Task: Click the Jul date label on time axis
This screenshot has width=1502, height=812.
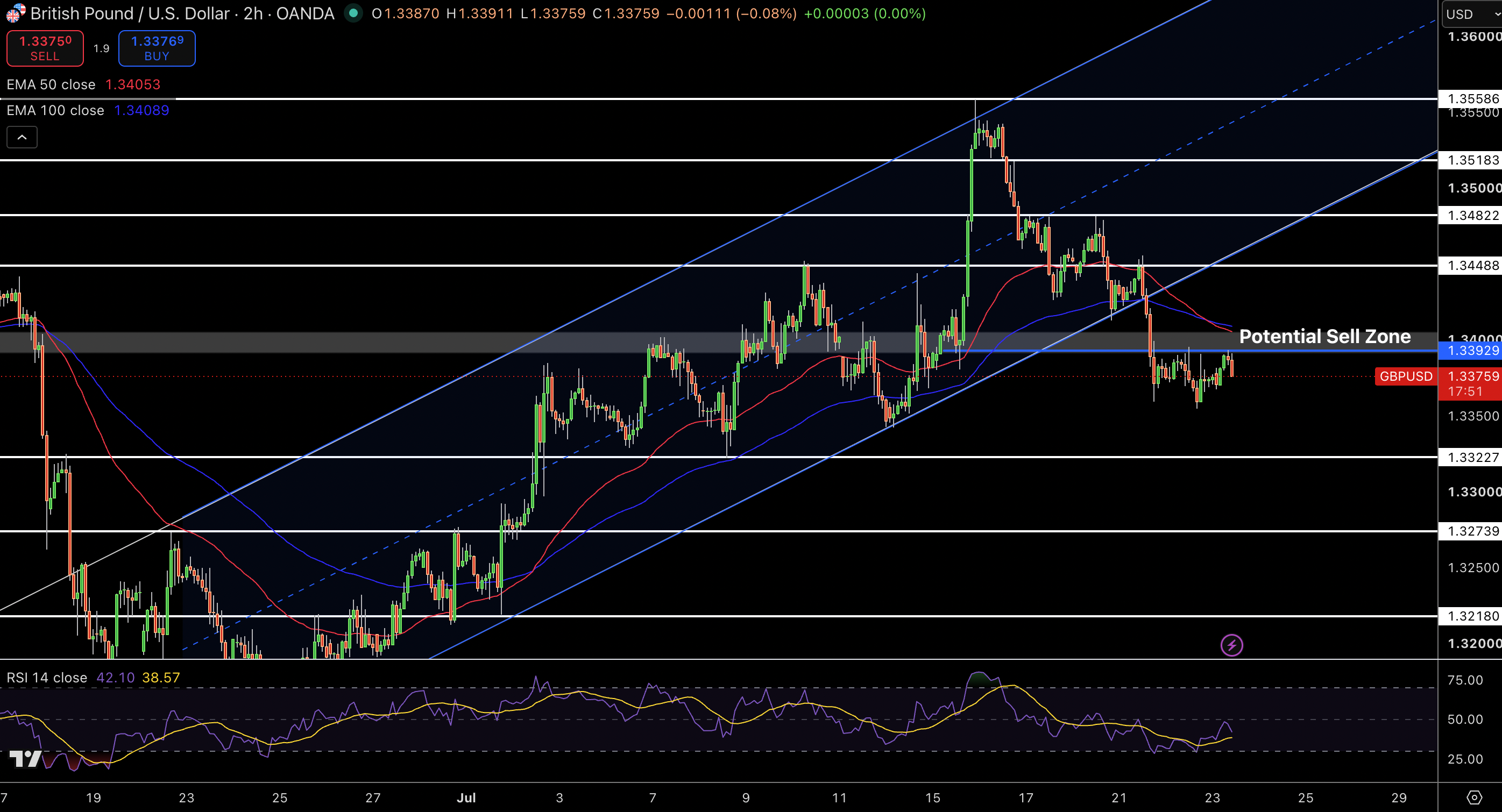Action: (x=466, y=797)
